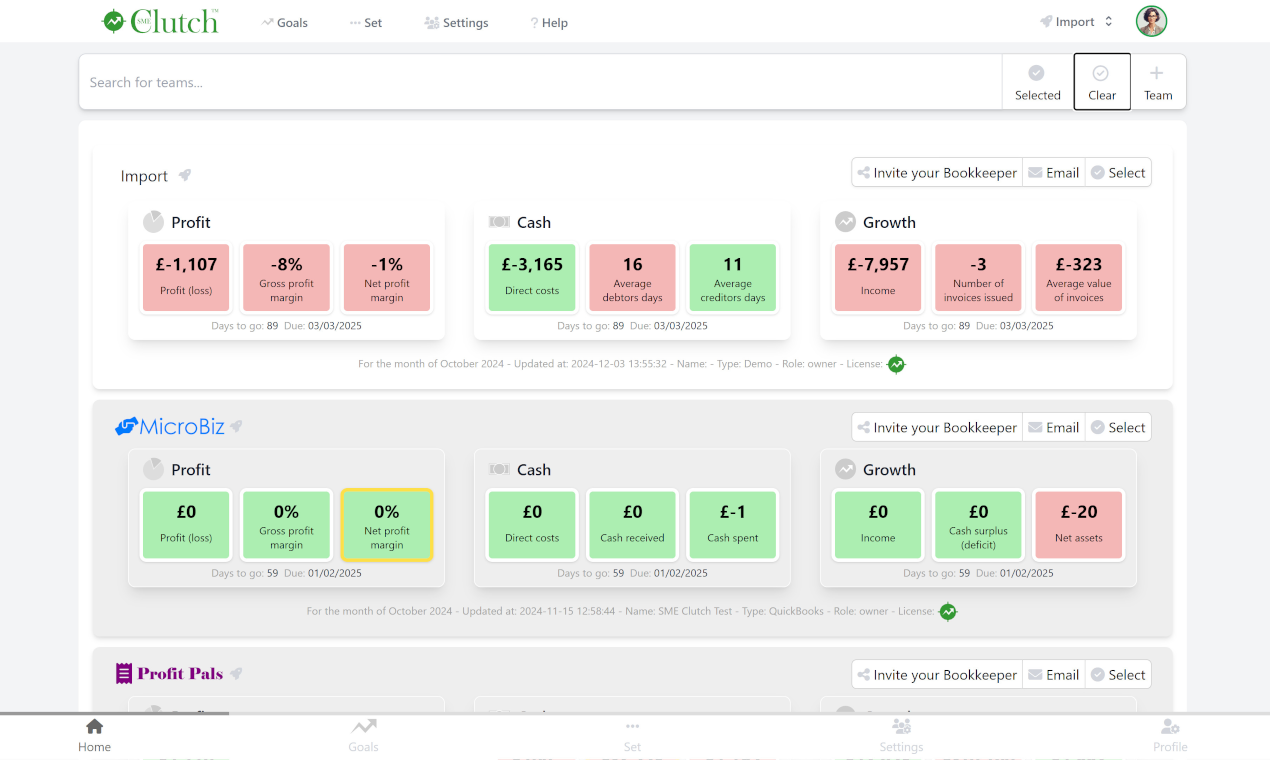The height and width of the screenshot is (760, 1270).
Task: Select the Import team
Action: [x=1118, y=172]
